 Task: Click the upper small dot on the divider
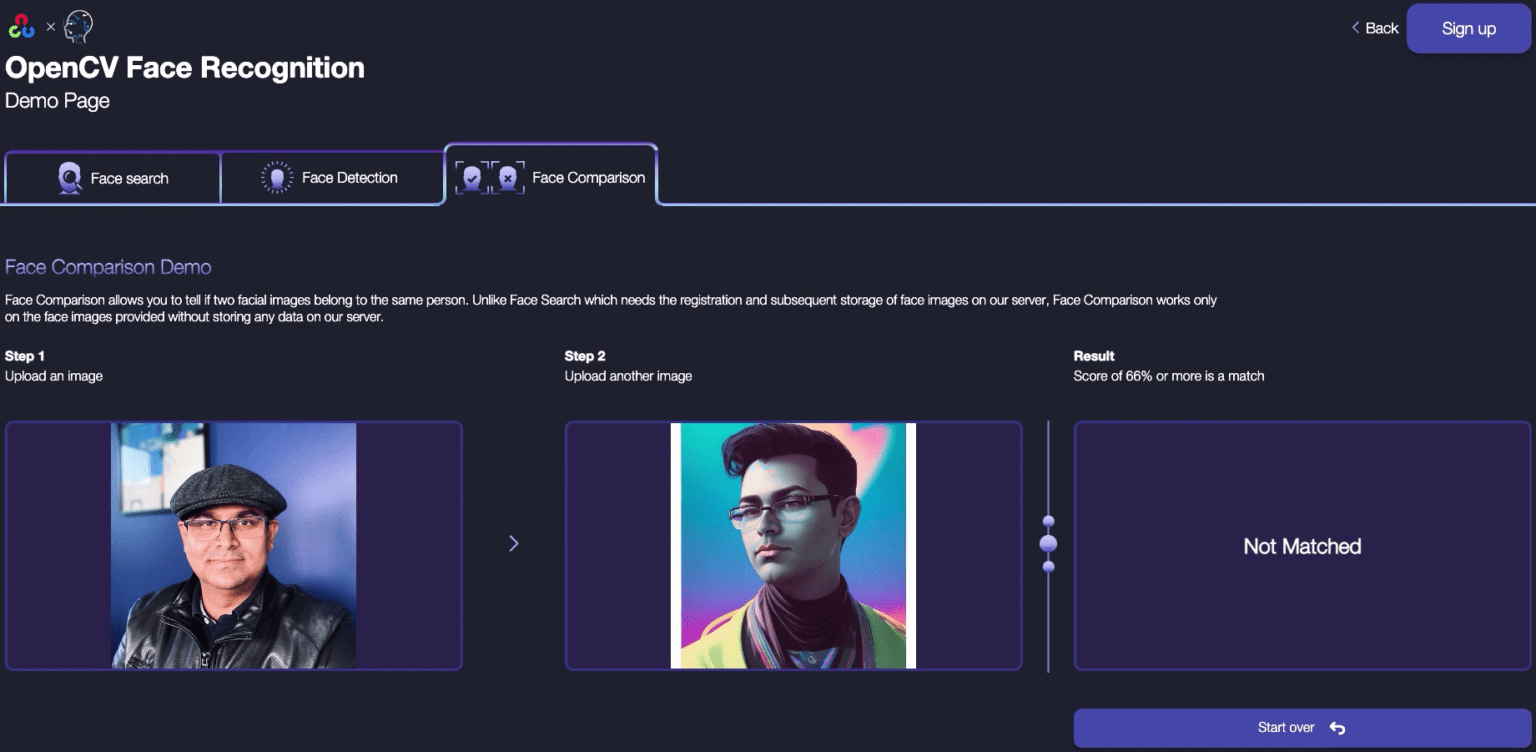[1048, 521]
